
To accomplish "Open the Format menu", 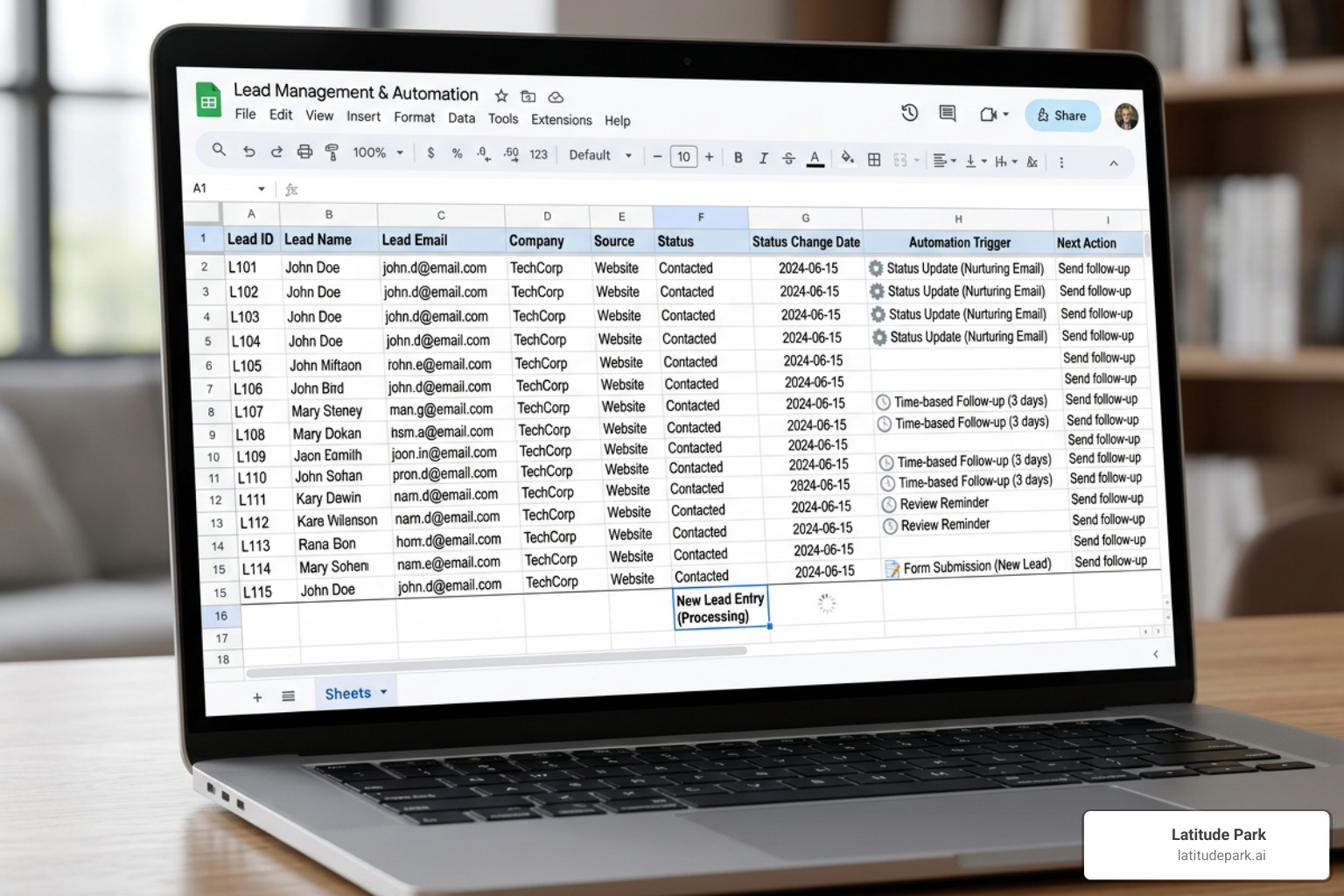I will pos(414,117).
